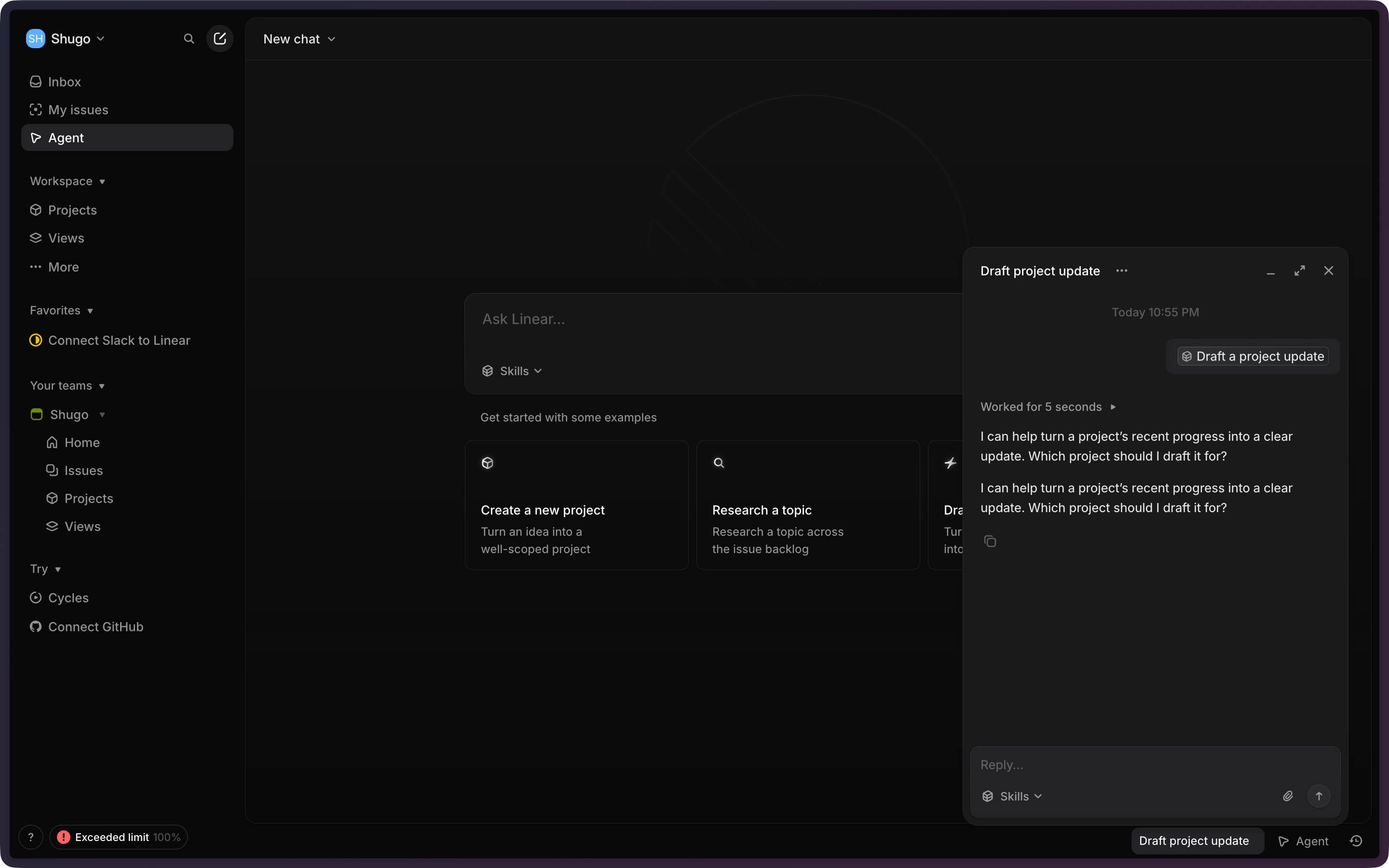The width and height of the screenshot is (1389, 868).
Task: Open chat history clock icon
Action: click(1356, 841)
